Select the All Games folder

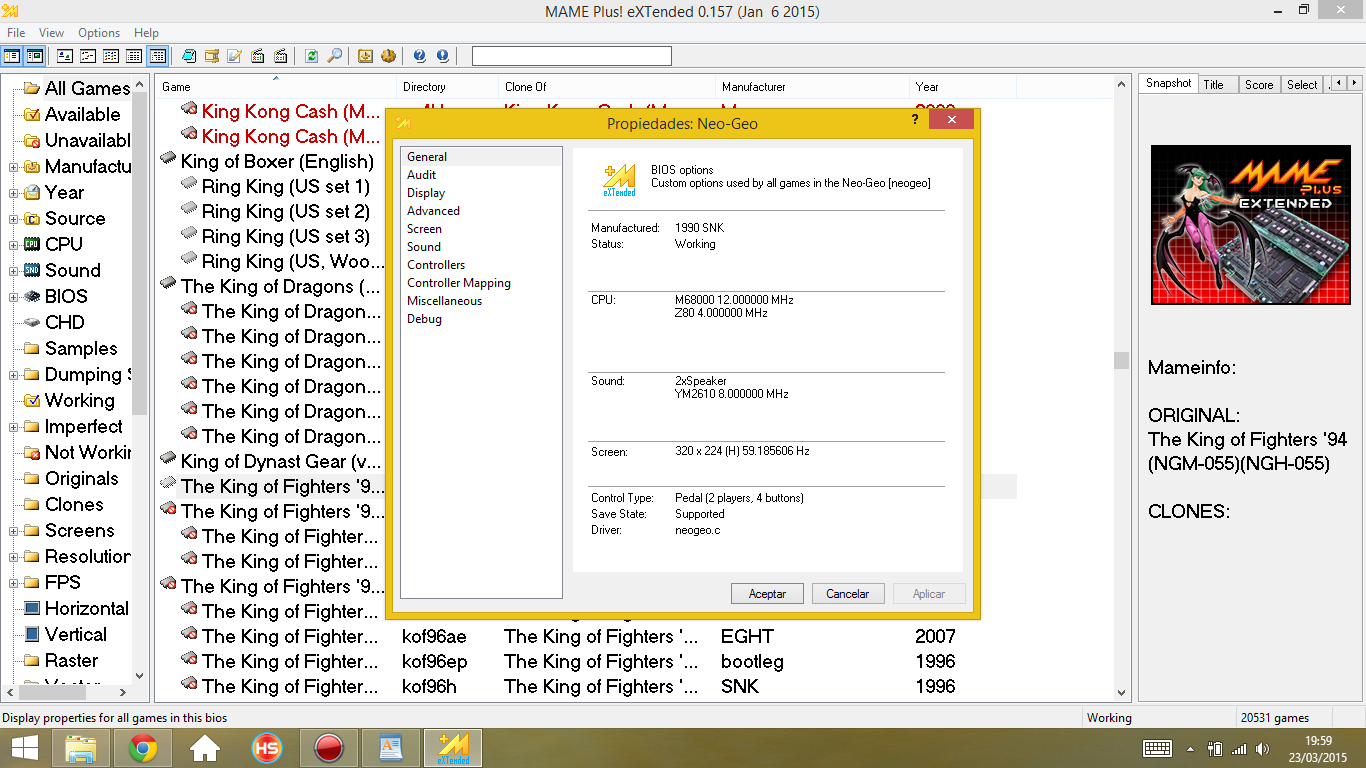[87, 88]
